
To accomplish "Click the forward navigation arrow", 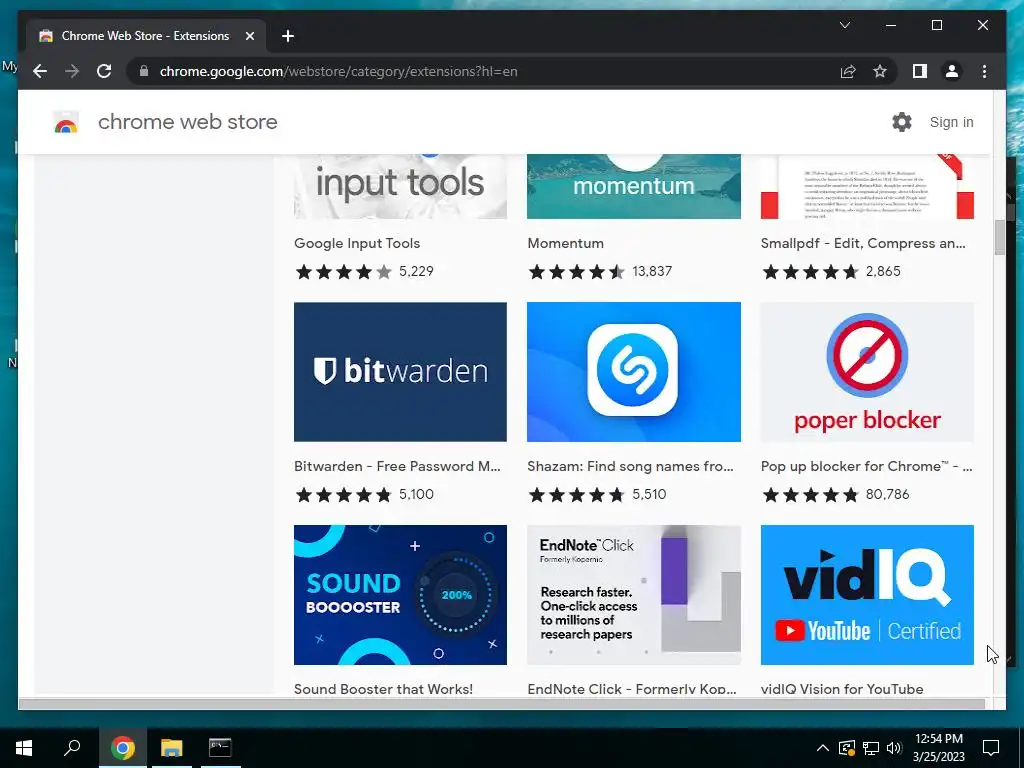I will (x=72, y=71).
